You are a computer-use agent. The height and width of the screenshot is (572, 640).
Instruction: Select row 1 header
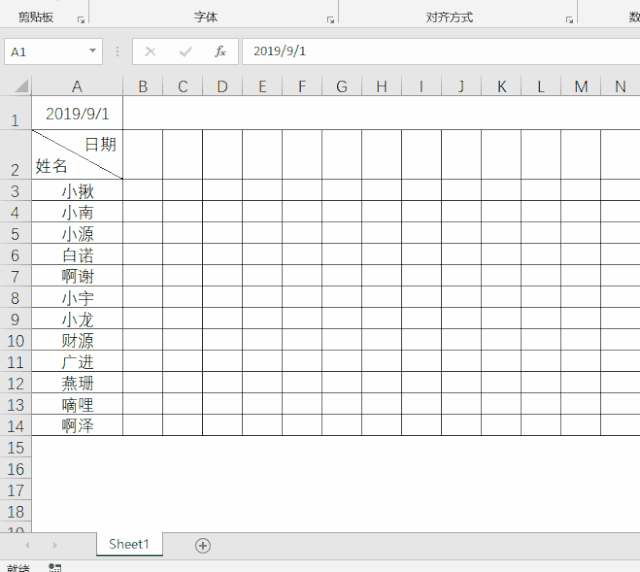[x=16, y=113]
